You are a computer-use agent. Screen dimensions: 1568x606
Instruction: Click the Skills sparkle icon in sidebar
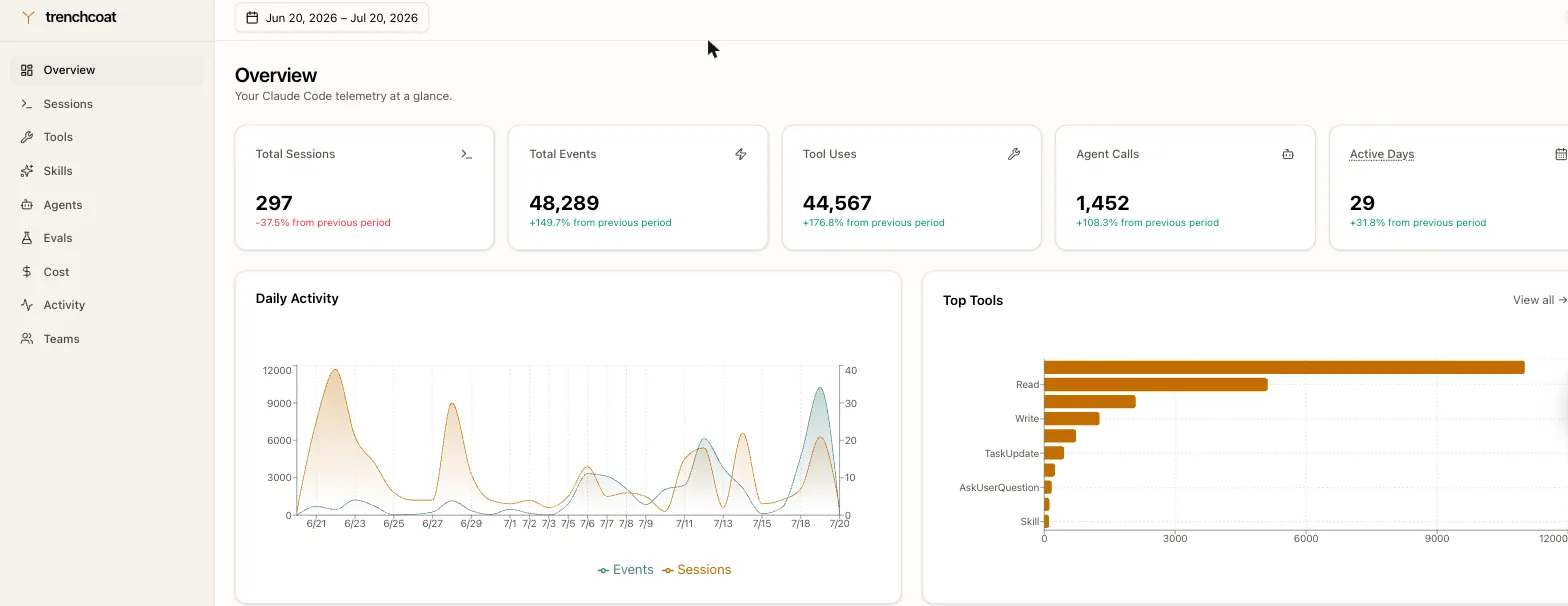pos(27,171)
